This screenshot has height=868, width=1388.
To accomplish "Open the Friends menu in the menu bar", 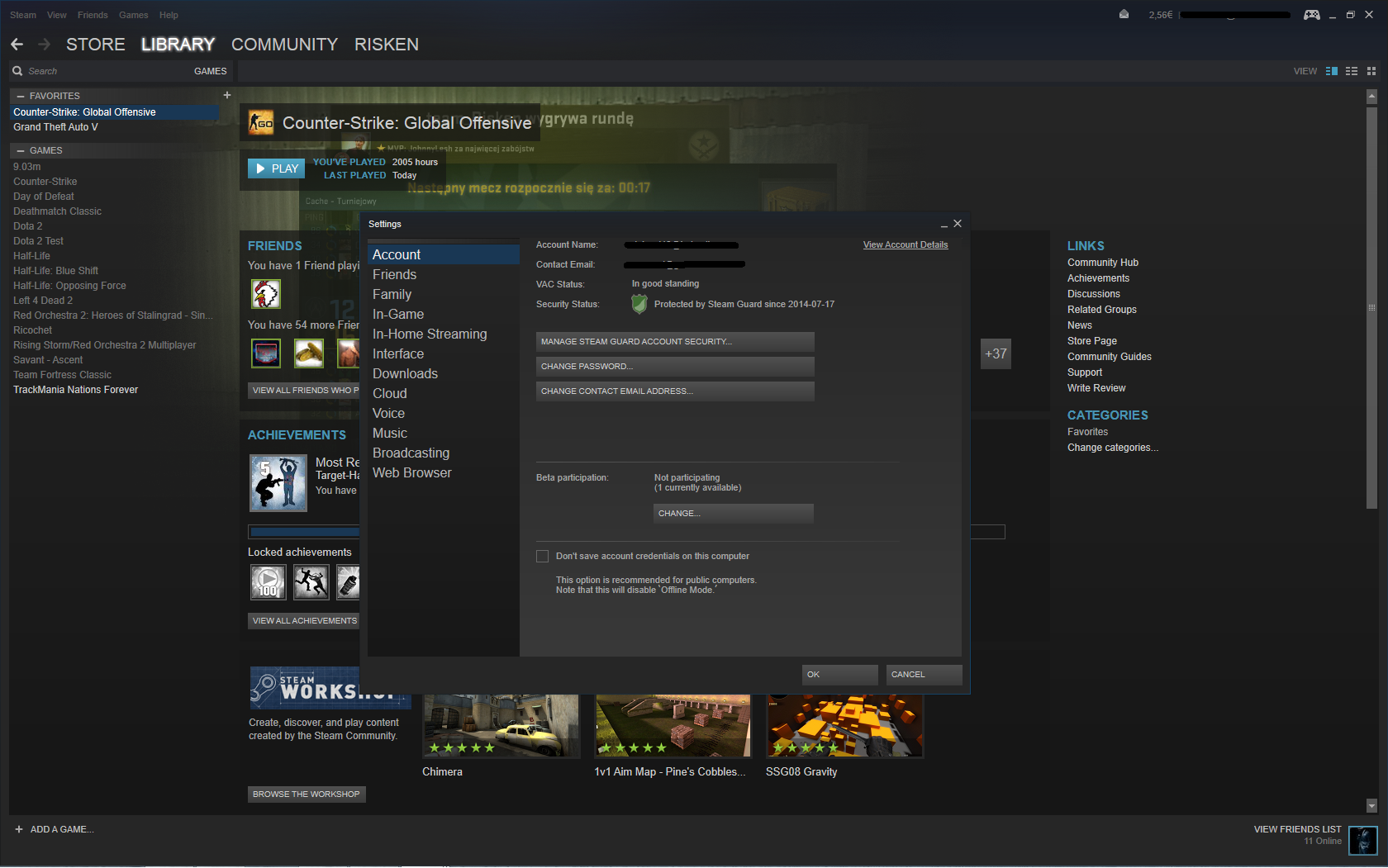I will [93, 15].
